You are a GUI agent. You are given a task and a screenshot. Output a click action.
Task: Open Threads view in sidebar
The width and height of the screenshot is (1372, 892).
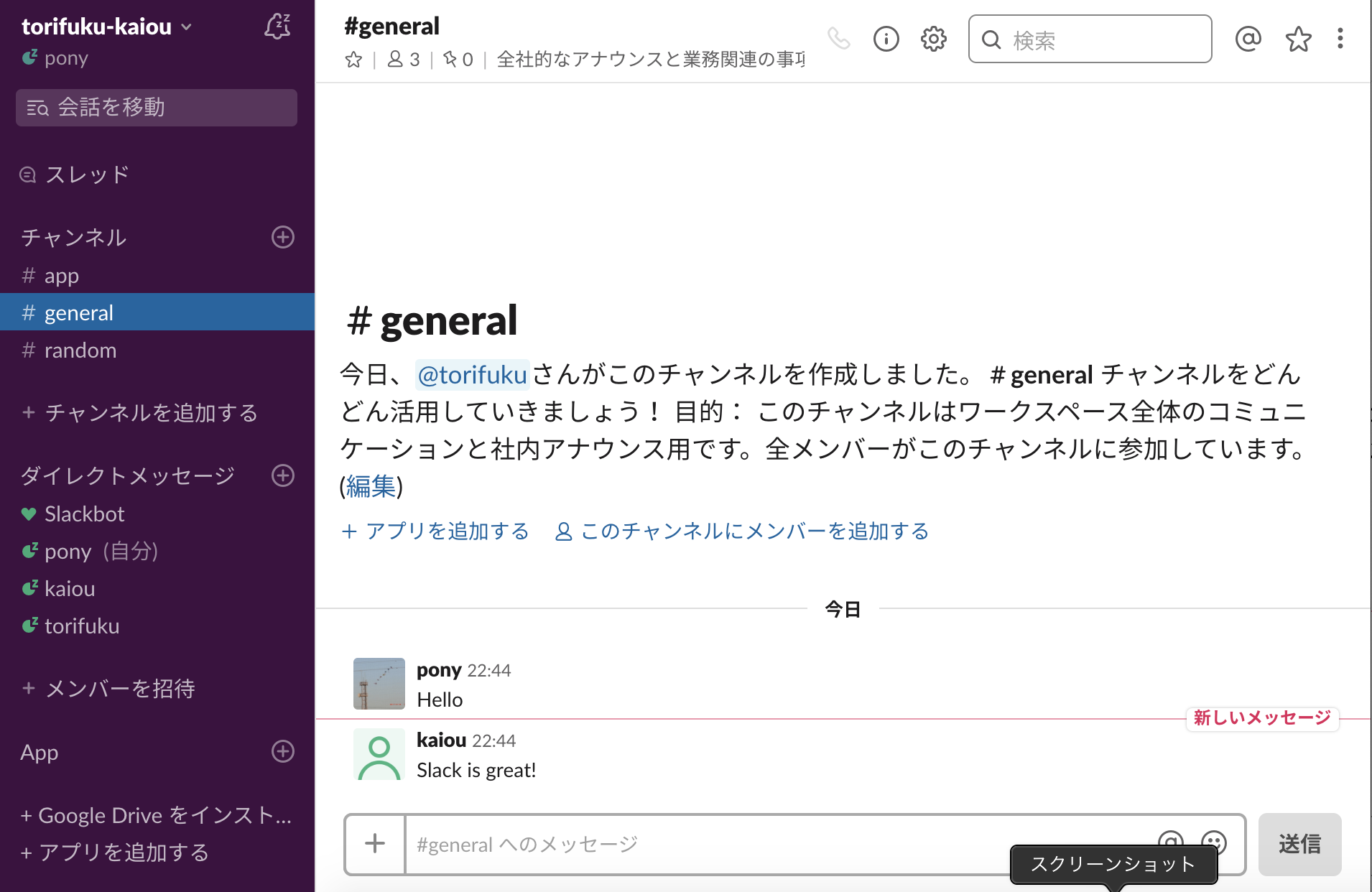[x=75, y=175]
